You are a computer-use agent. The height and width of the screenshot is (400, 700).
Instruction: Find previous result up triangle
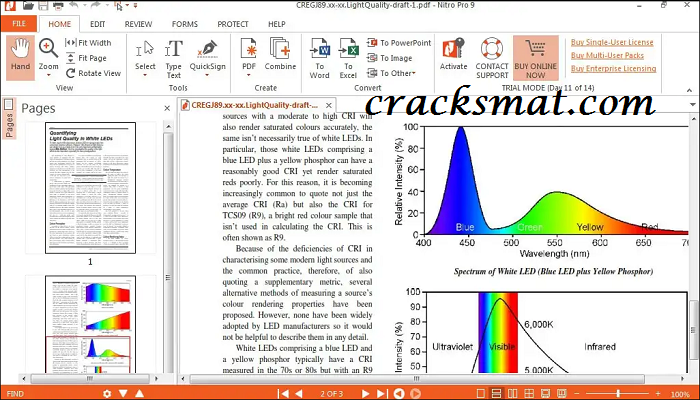click(139, 393)
